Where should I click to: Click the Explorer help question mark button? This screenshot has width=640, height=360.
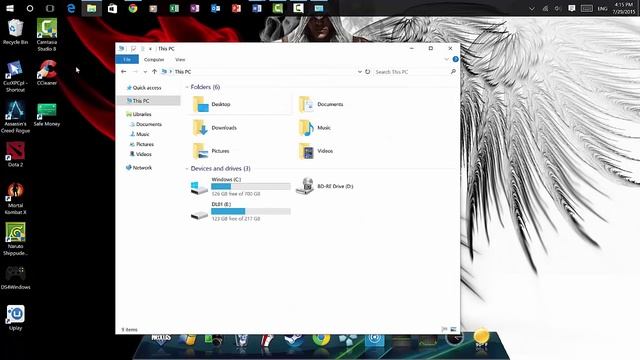point(456,59)
